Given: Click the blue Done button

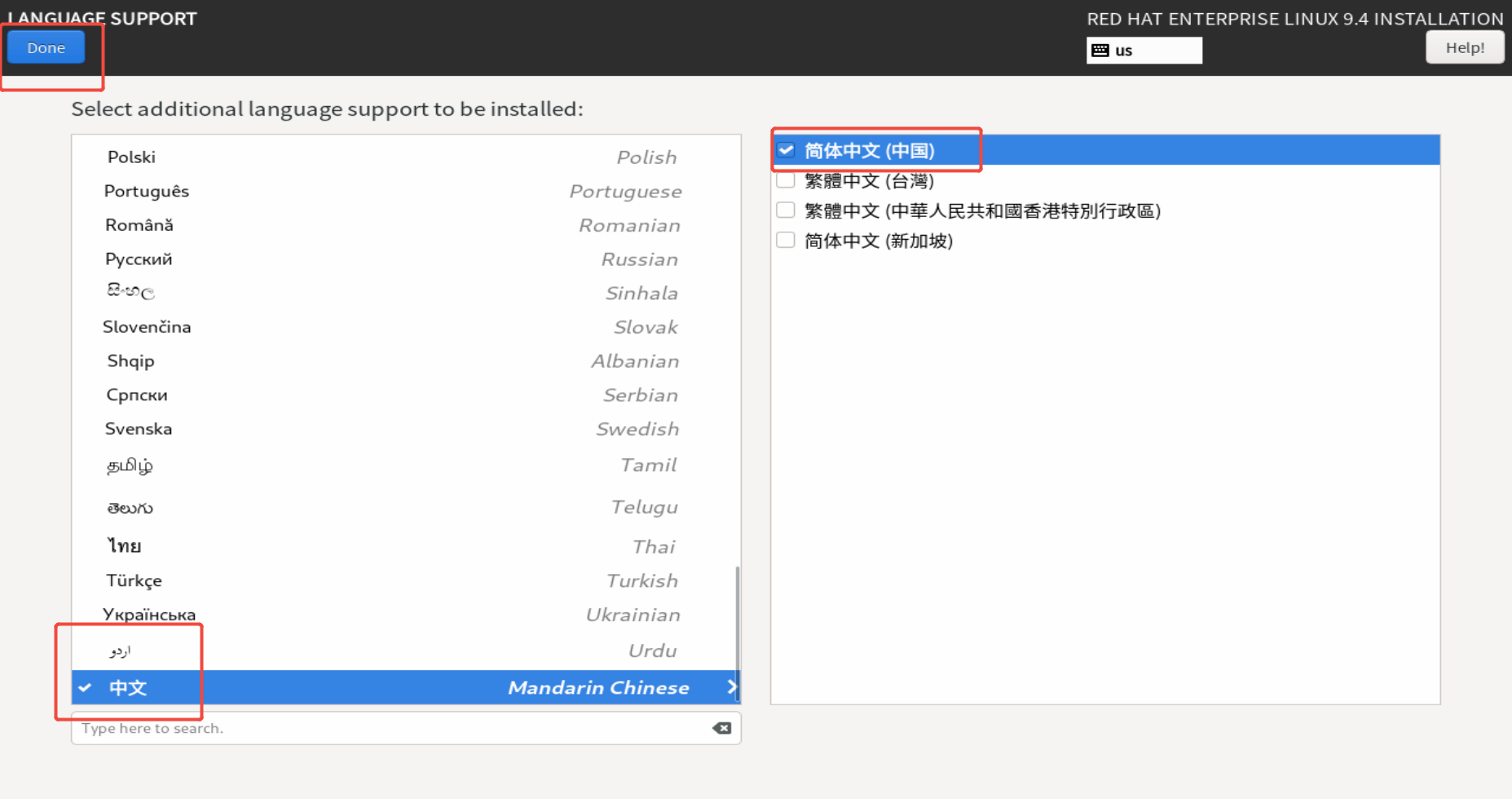Looking at the screenshot, I should point(46,47).
